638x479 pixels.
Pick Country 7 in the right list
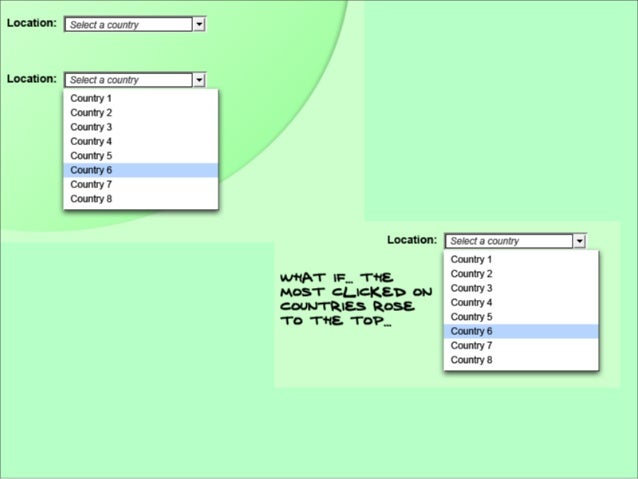pos(521,346)
